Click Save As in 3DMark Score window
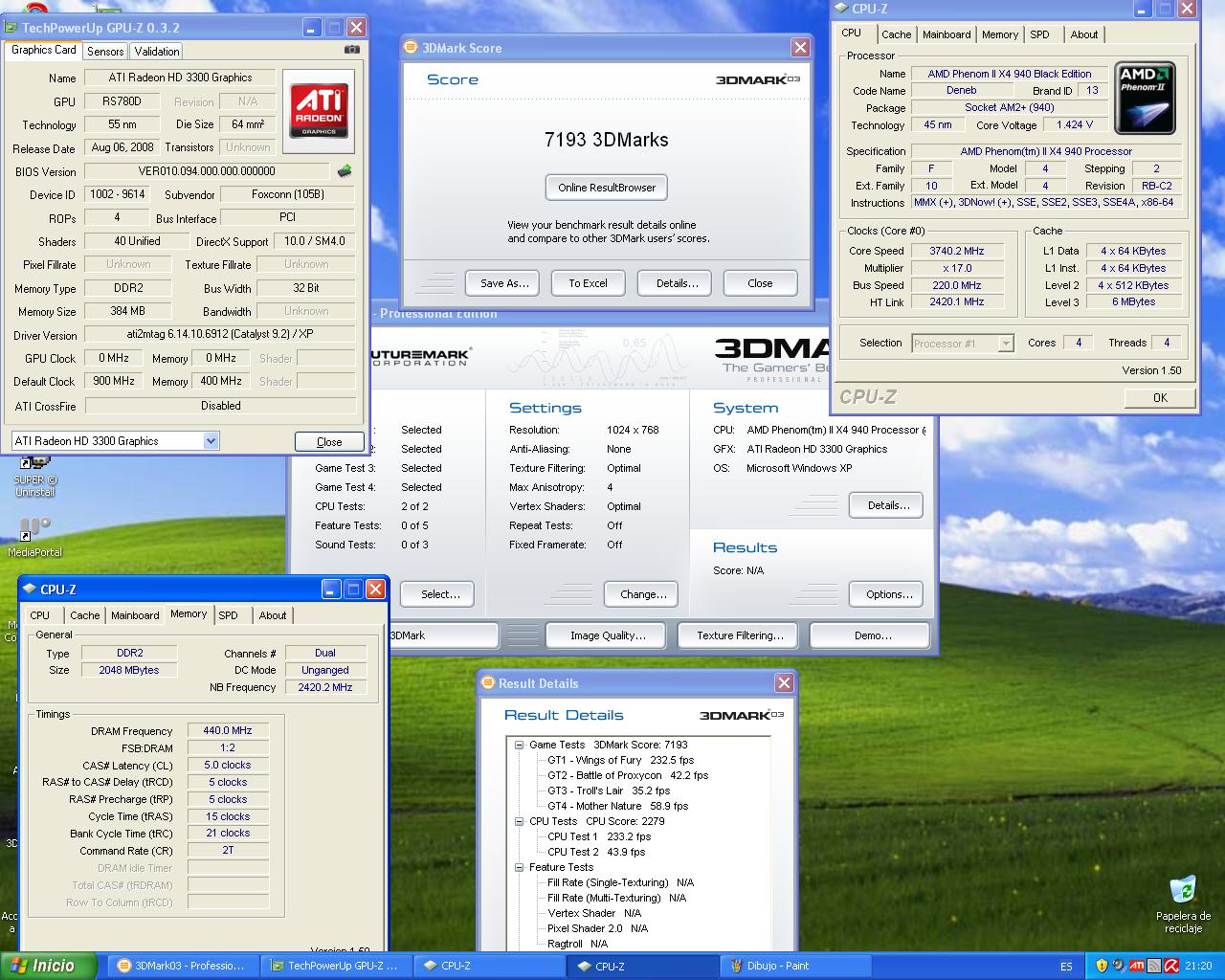 [x=504, y=283]
